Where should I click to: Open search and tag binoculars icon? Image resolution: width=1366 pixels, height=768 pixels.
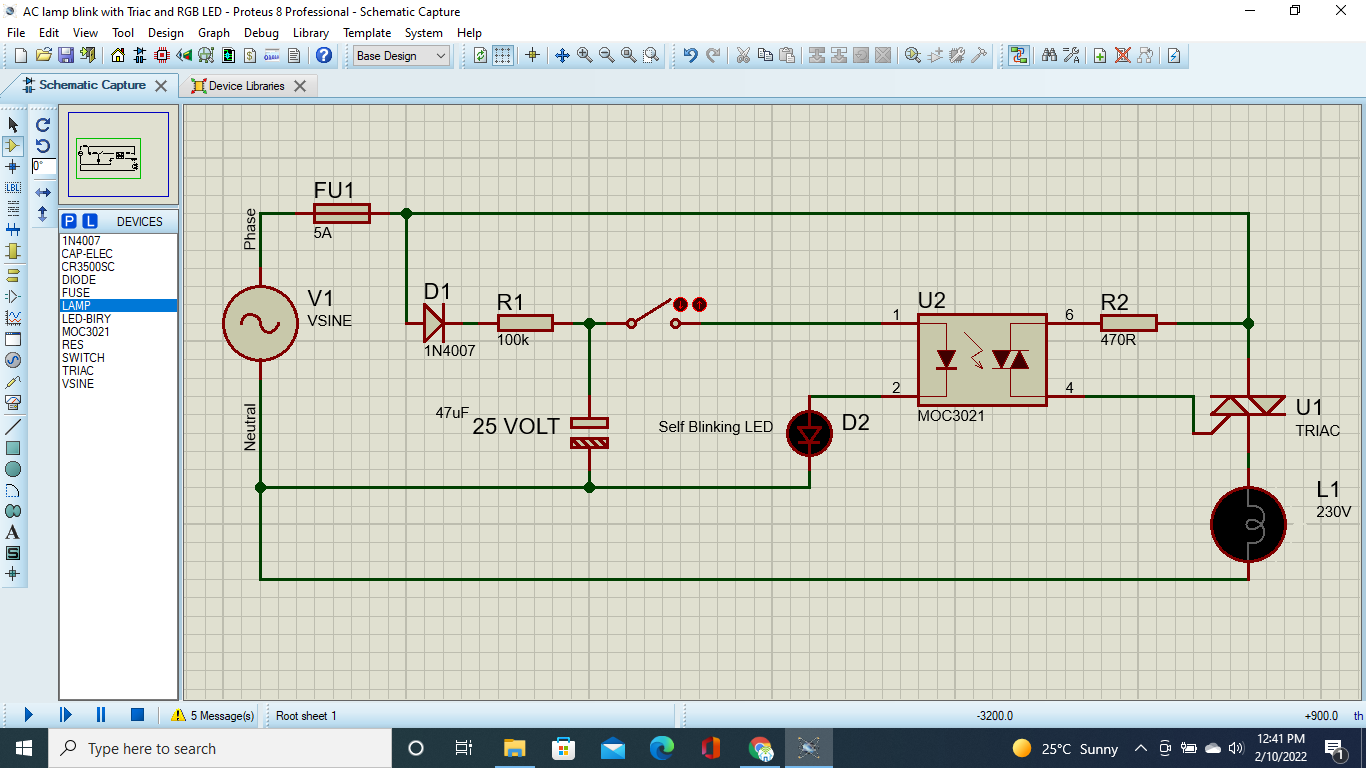pos(1049,55)
